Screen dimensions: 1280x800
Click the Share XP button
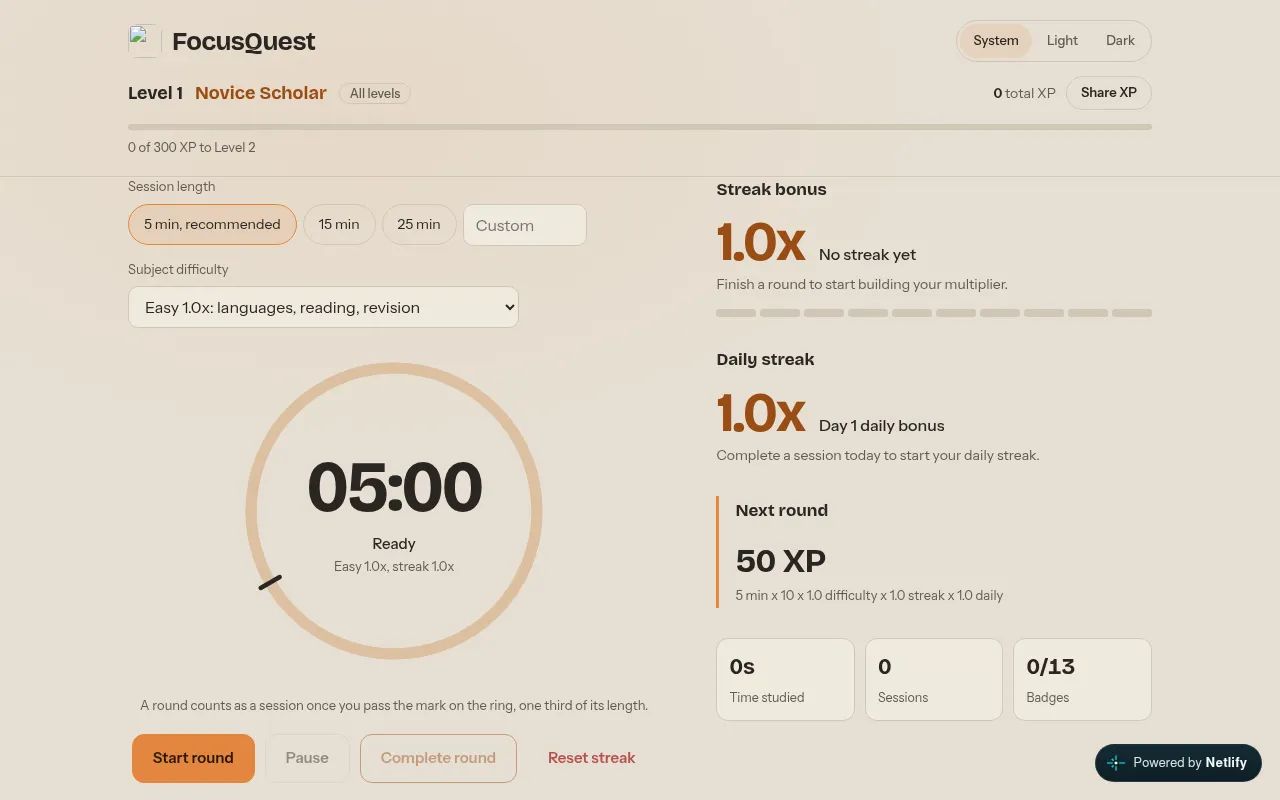[x=1109, y=93]
